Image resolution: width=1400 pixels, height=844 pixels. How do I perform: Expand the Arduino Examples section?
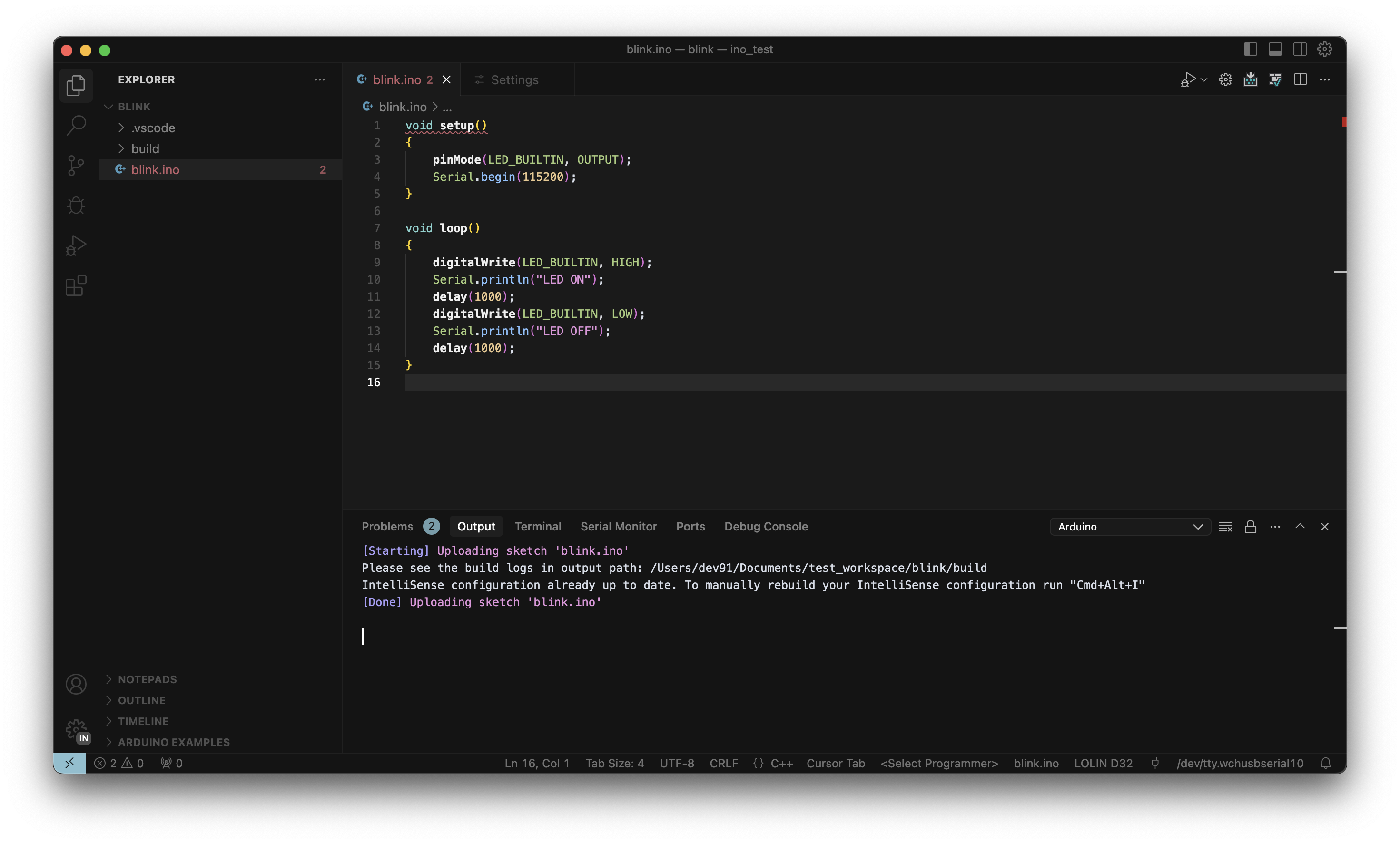pyautogui.click(x=173, y=742)
